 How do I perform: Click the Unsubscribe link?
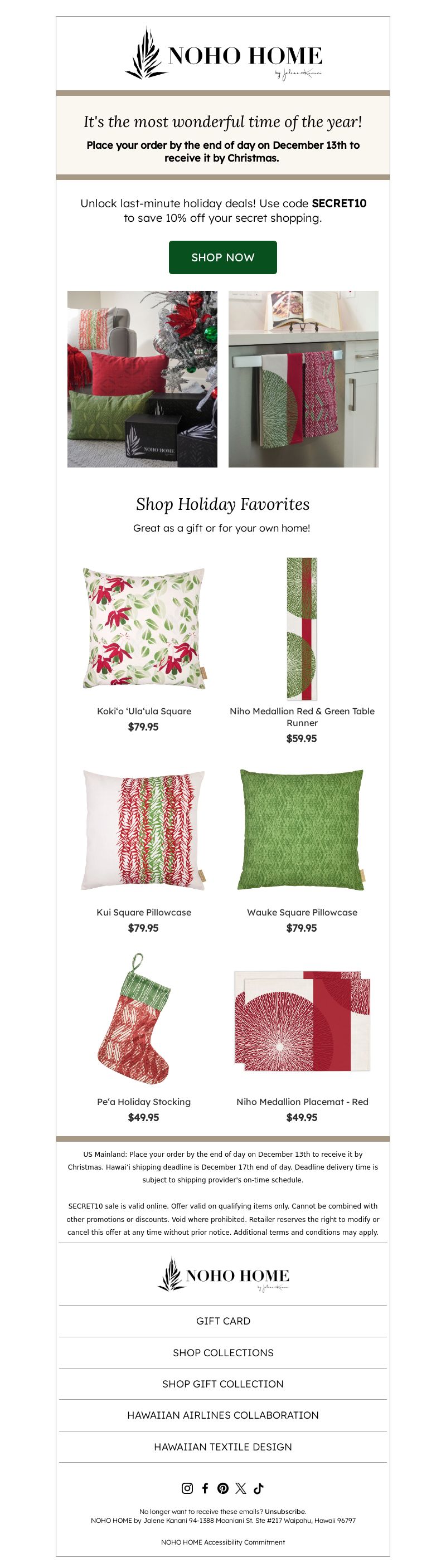click(x=285, y=1511)
